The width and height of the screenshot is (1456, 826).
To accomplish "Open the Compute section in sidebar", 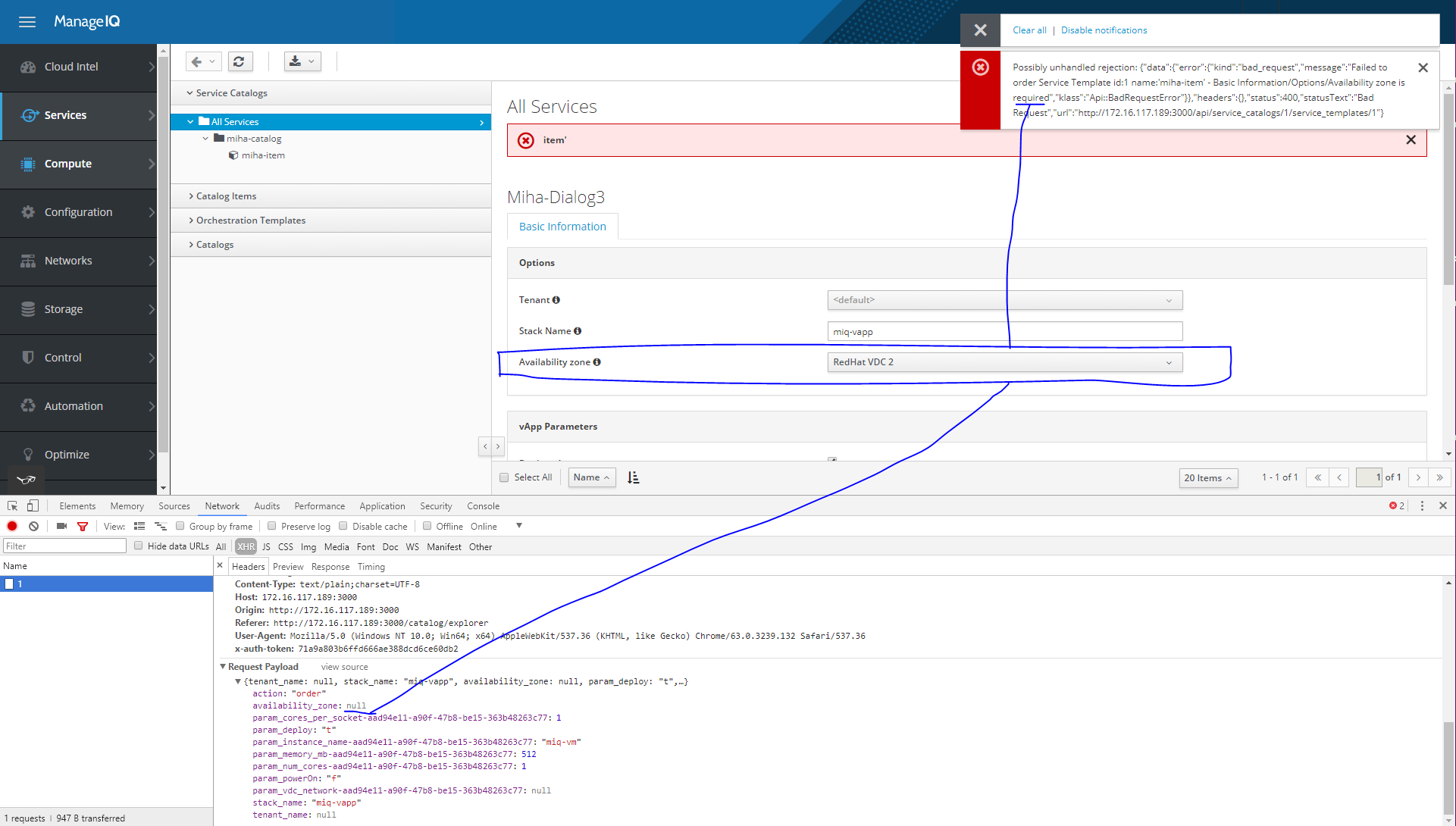I will pos(68,164).
